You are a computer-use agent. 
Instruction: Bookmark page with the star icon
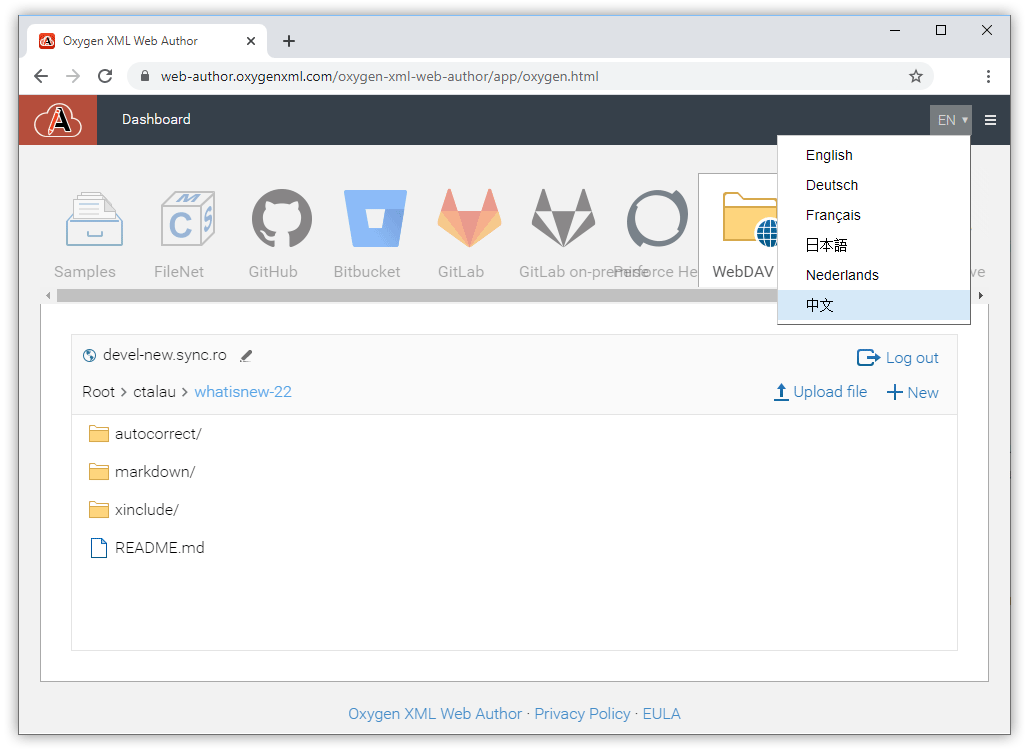tap(916, 76)
